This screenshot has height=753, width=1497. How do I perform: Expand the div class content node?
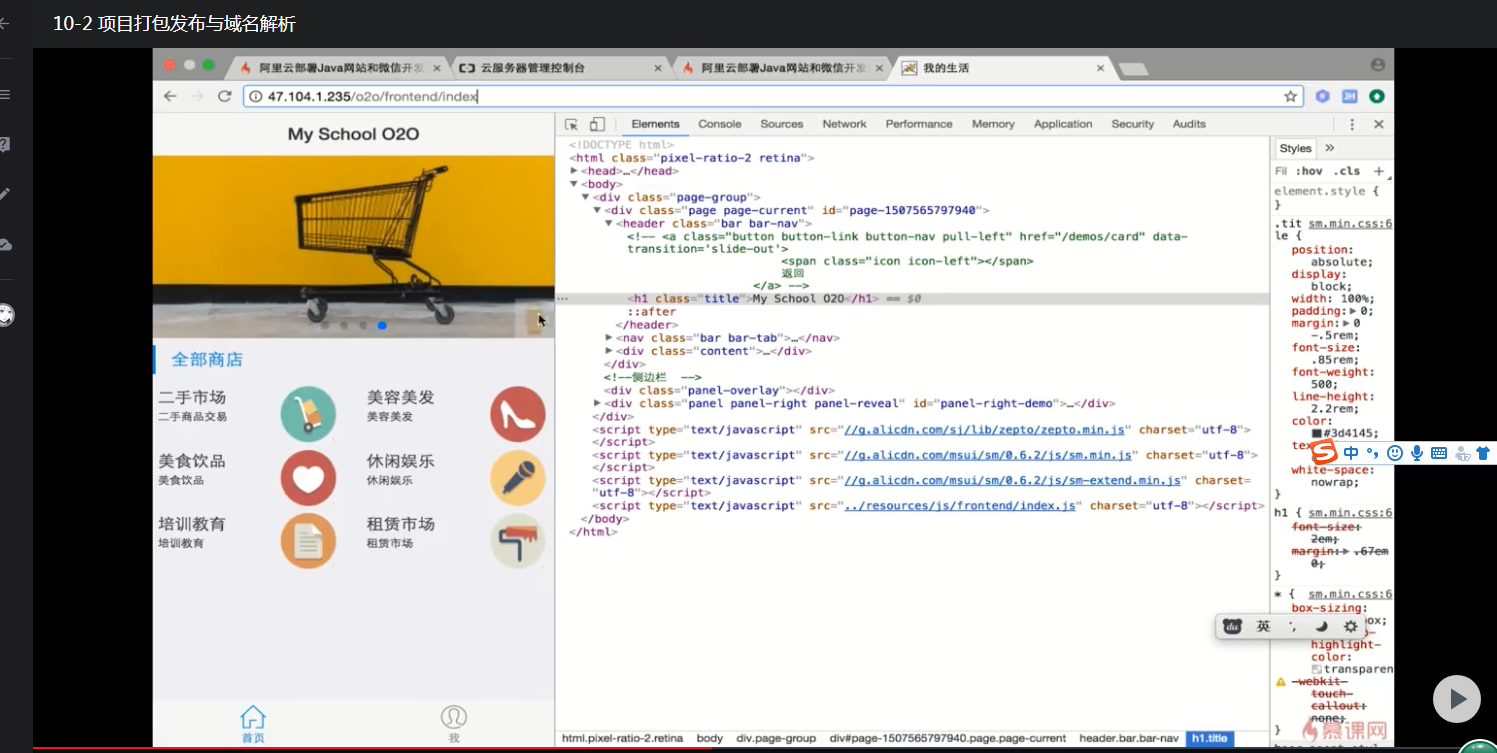[609, 351]
